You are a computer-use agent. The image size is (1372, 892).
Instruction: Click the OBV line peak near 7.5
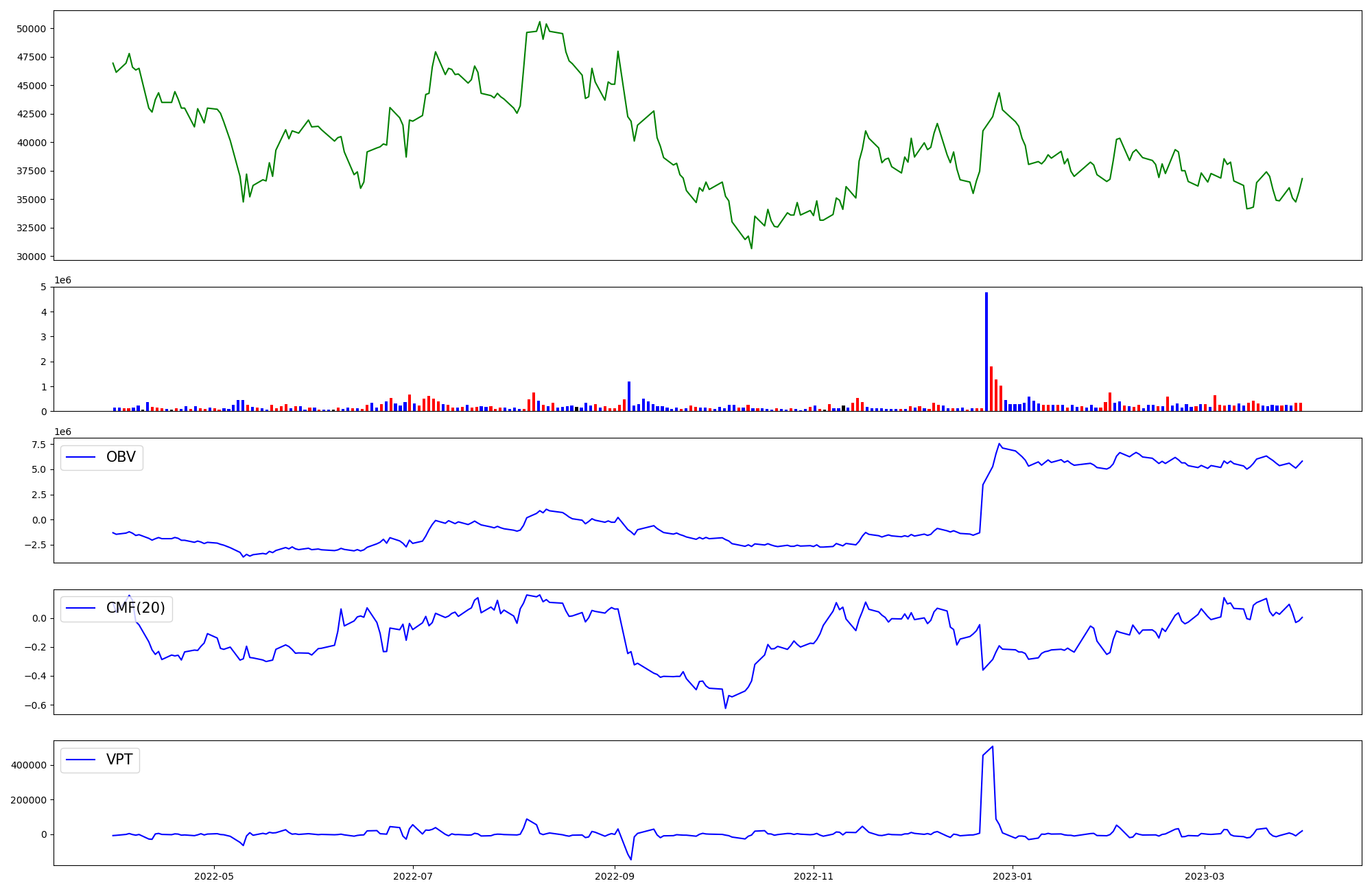coord(999,443)
